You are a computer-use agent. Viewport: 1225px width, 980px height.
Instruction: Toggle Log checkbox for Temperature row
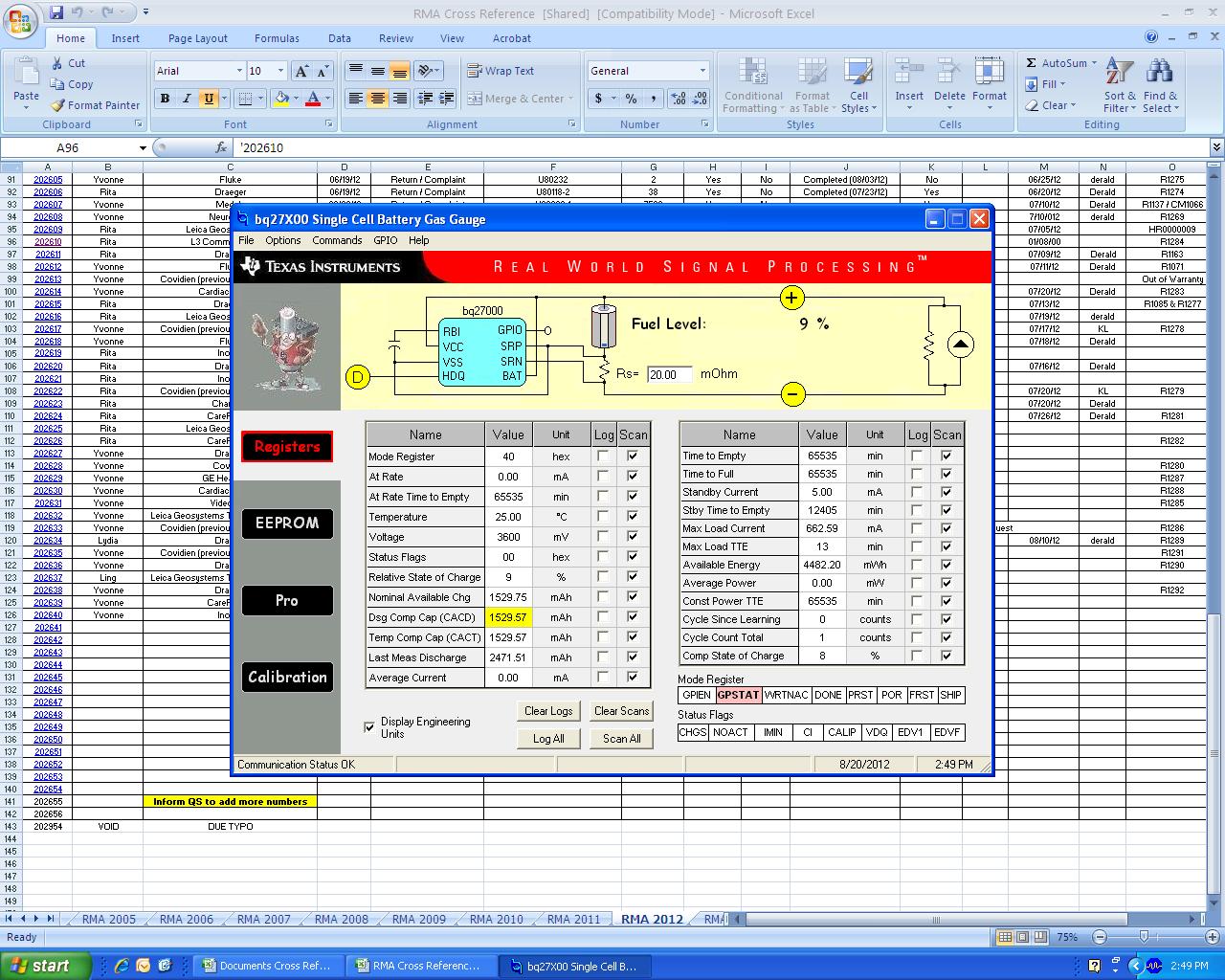pos(603,517)
